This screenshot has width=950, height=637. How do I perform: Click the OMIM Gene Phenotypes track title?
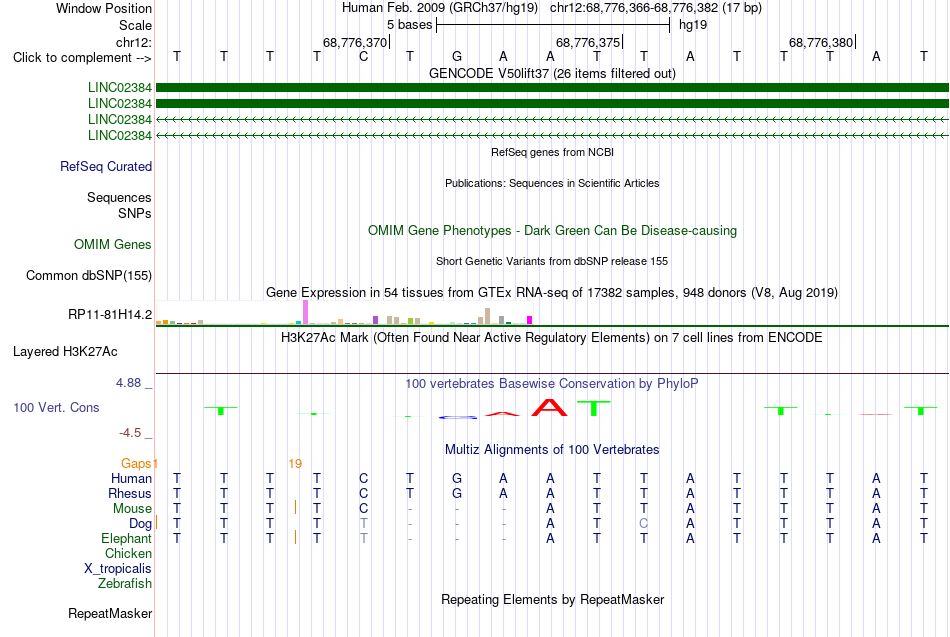click(x=552, y=230)
